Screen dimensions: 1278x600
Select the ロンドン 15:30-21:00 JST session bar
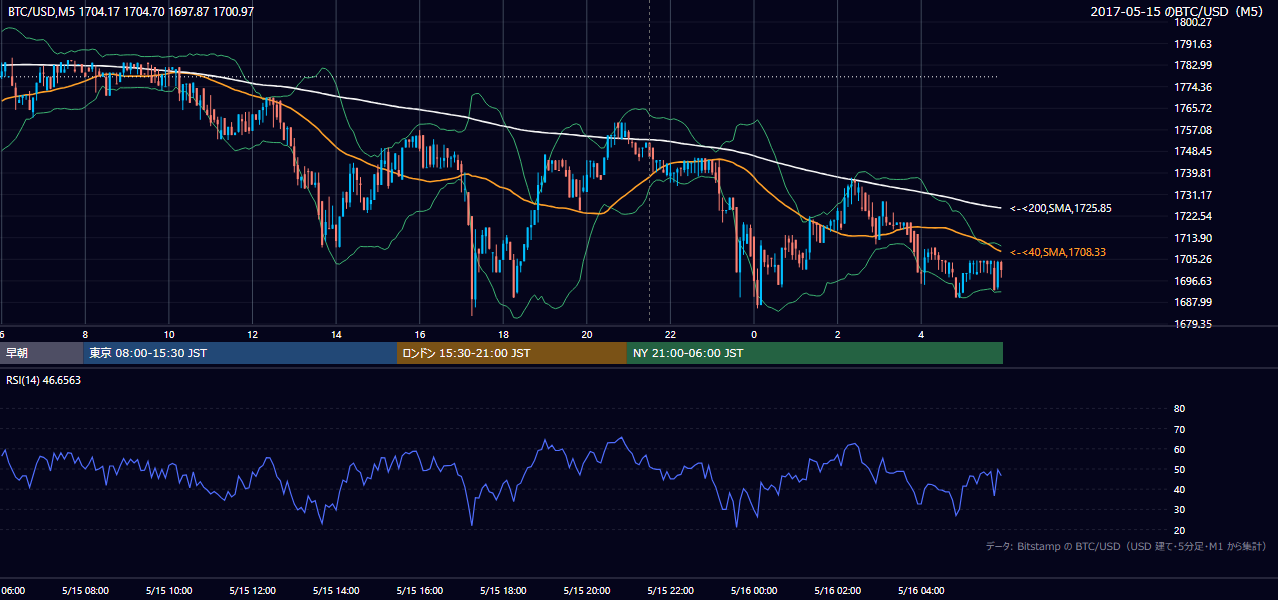(512, 353)
